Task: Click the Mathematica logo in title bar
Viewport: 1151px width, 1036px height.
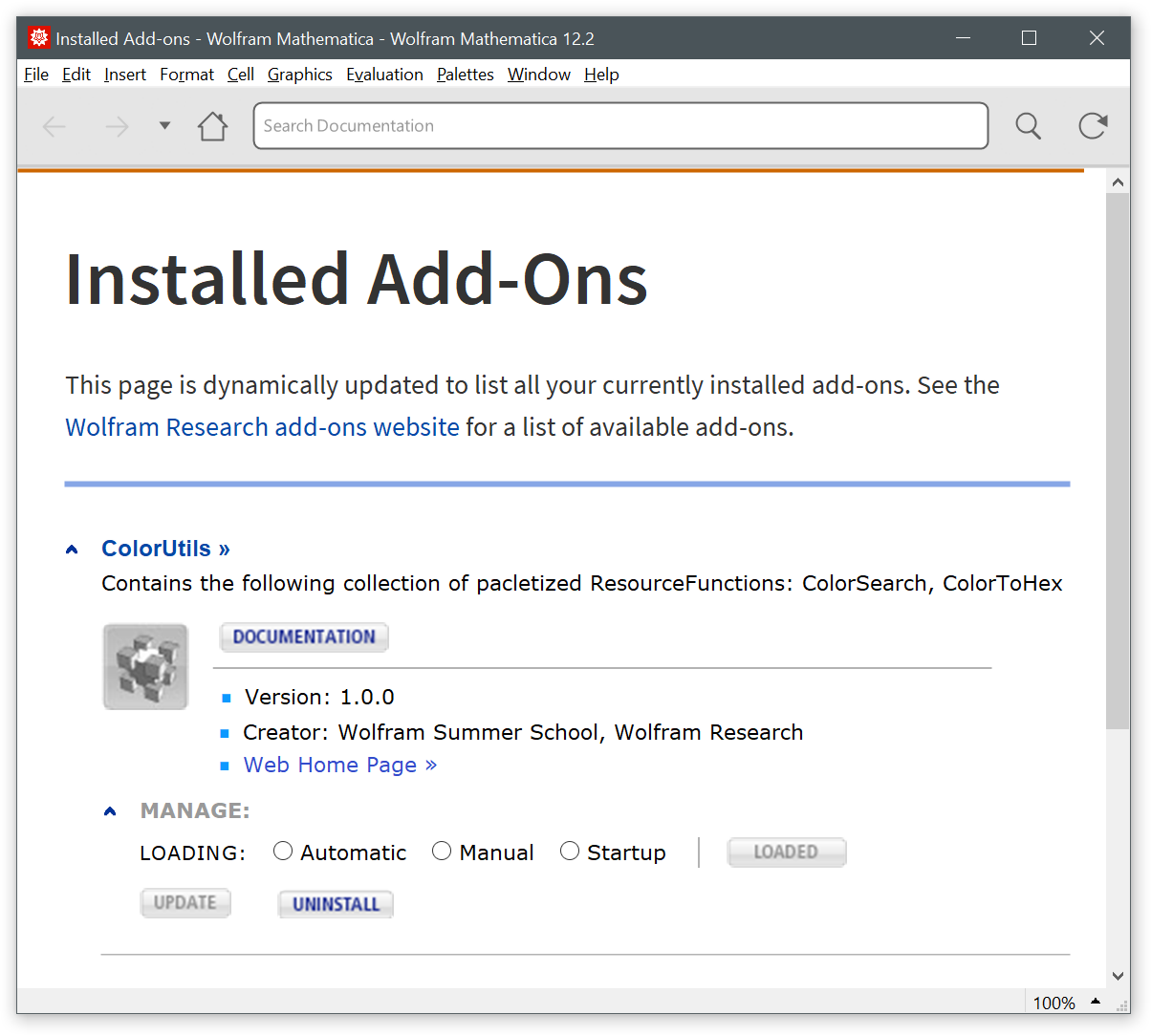Action: pos(38,38)
